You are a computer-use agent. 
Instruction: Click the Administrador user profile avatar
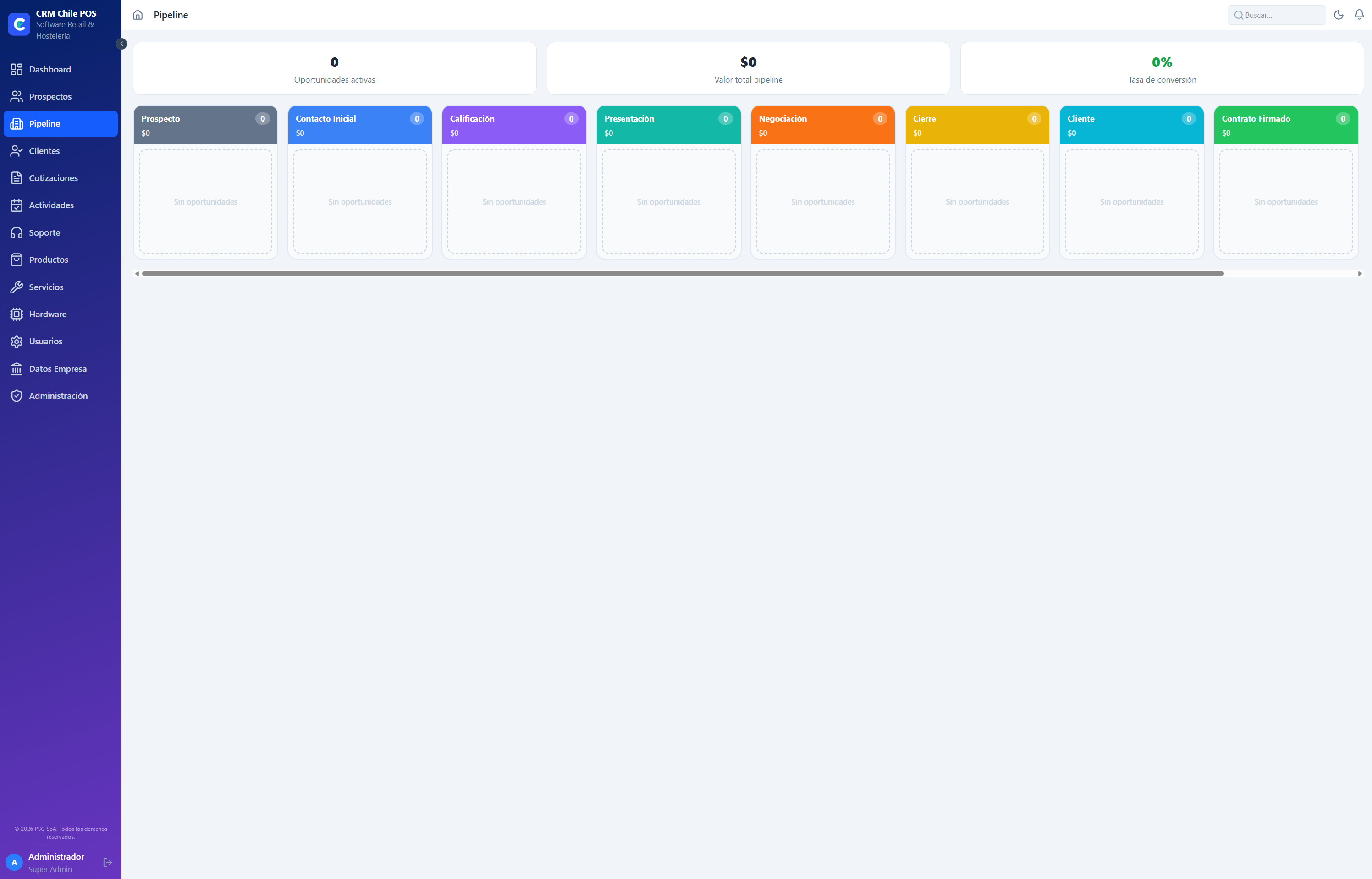tap(14, 862)
